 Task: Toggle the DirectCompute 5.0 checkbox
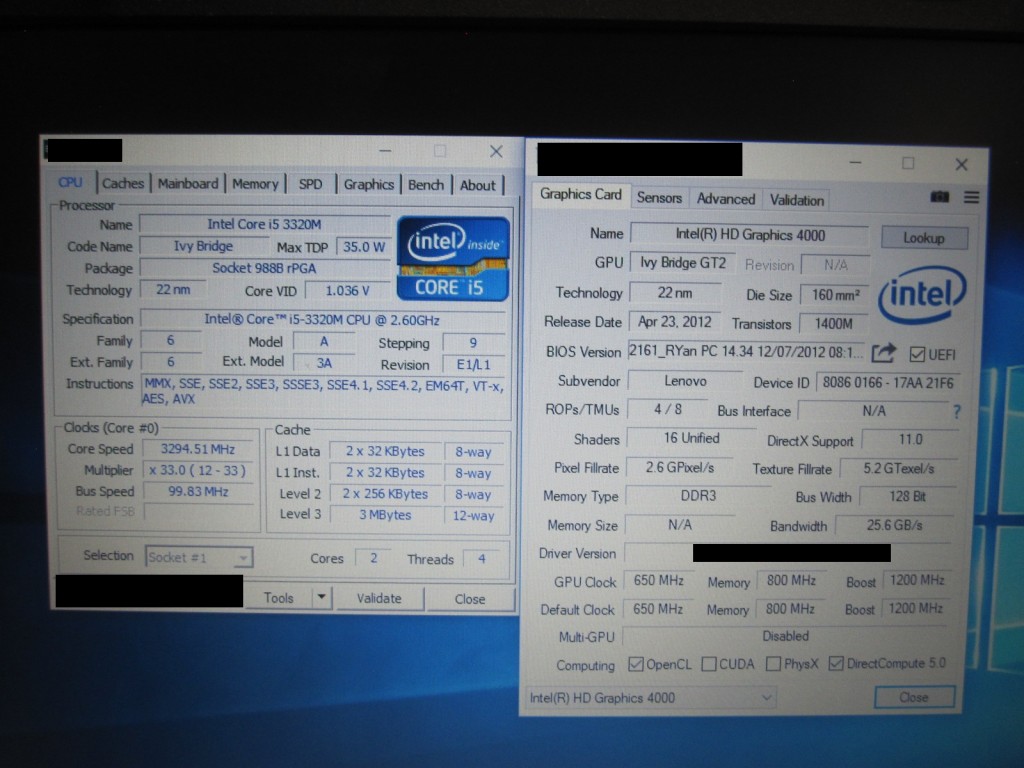835,664
